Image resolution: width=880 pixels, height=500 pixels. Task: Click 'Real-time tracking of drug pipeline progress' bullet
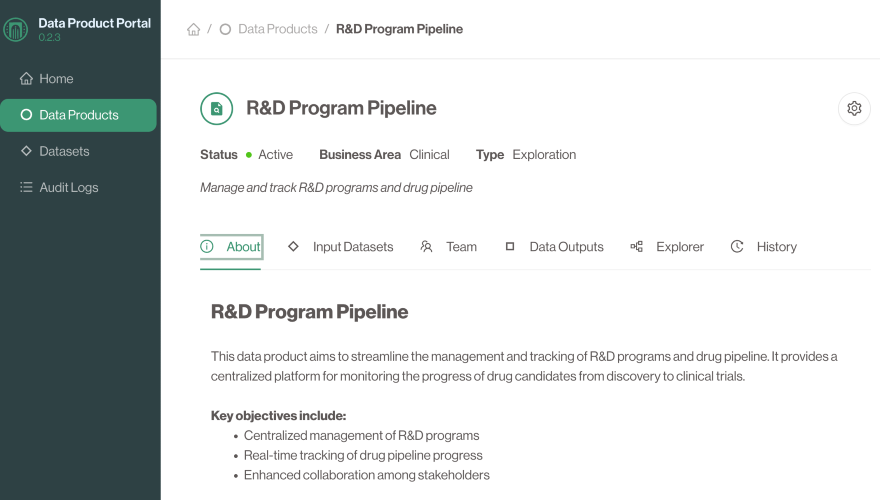[x=363, y=455]
